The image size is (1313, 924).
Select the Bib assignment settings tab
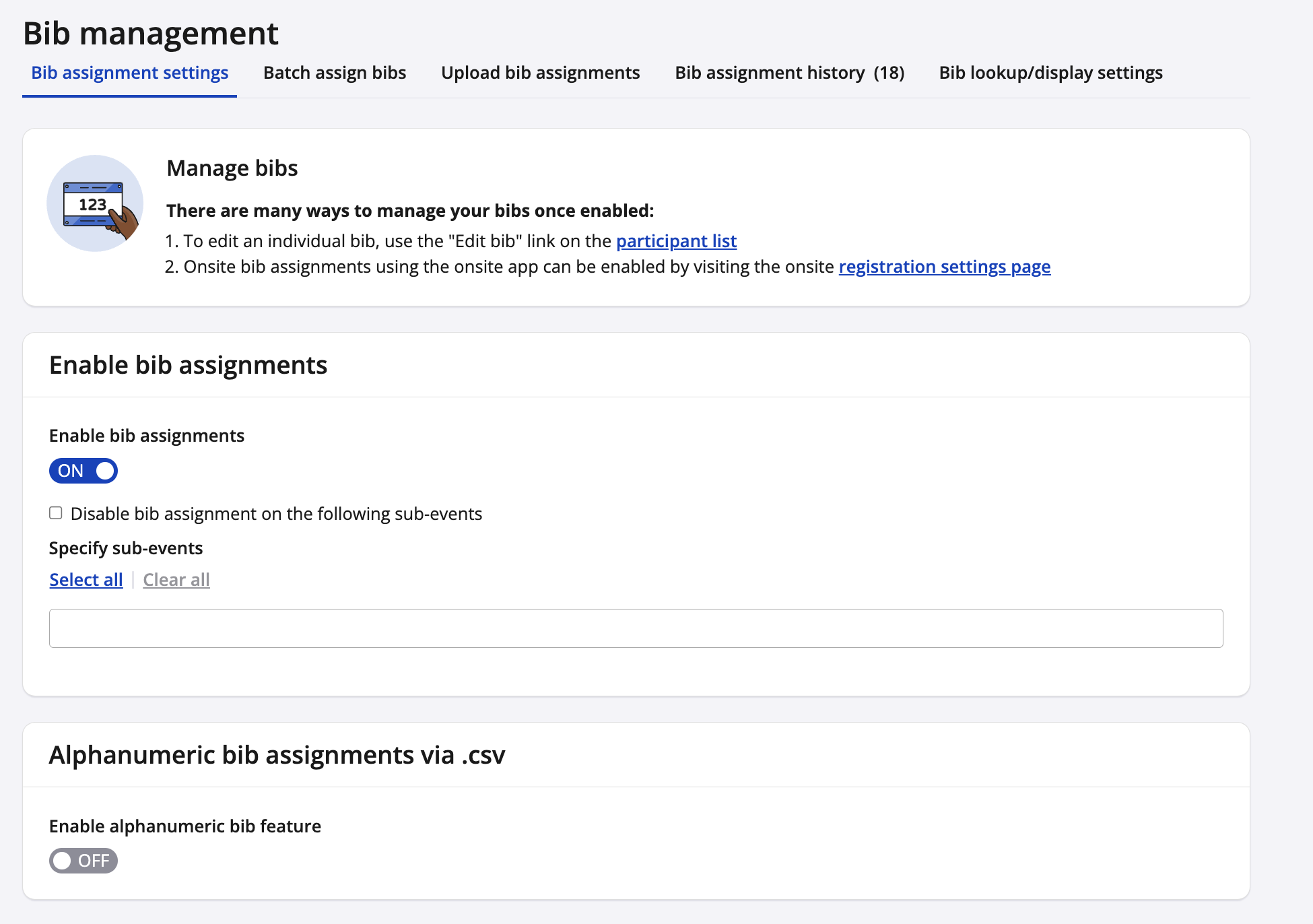(x=130, y=73)
